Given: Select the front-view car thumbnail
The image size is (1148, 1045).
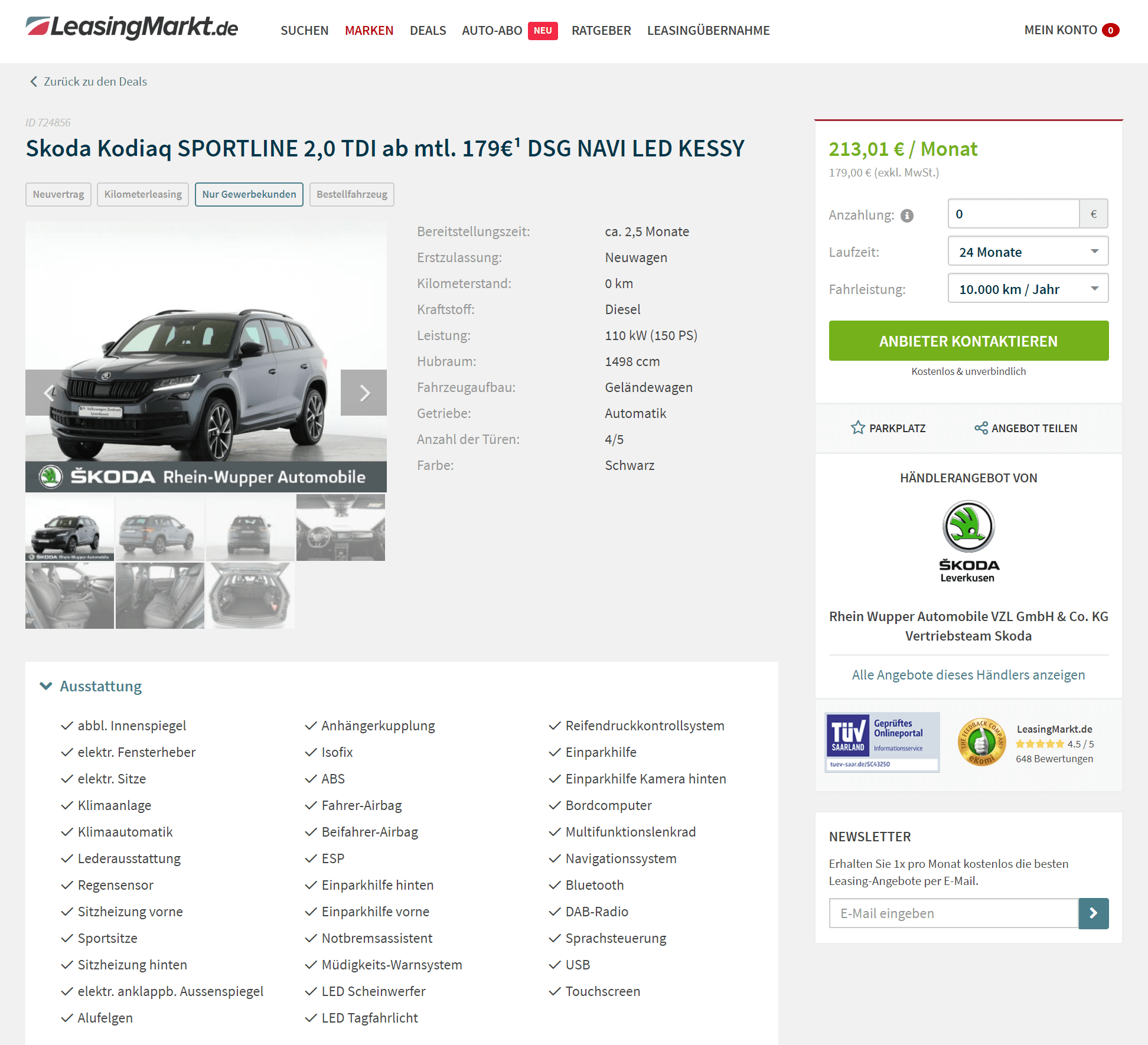Looking at the screenshot, I should pyautogui.click(x=70, y=527).
